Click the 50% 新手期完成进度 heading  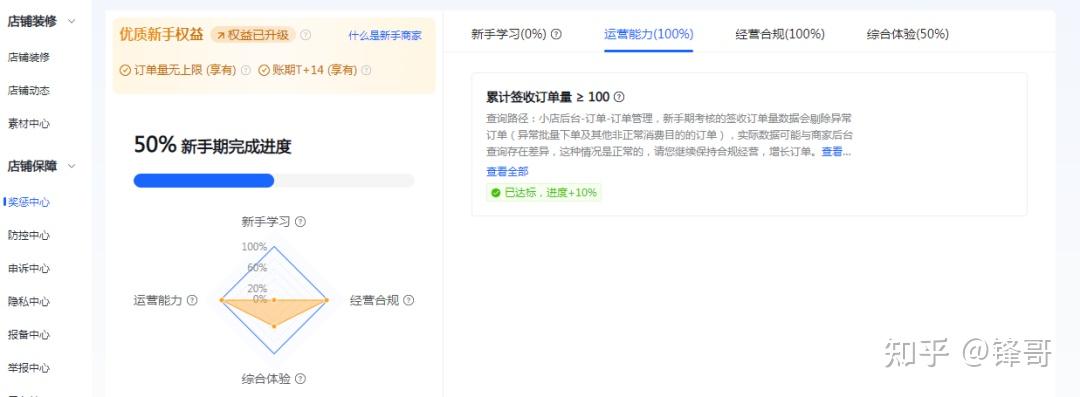point(212,145)
